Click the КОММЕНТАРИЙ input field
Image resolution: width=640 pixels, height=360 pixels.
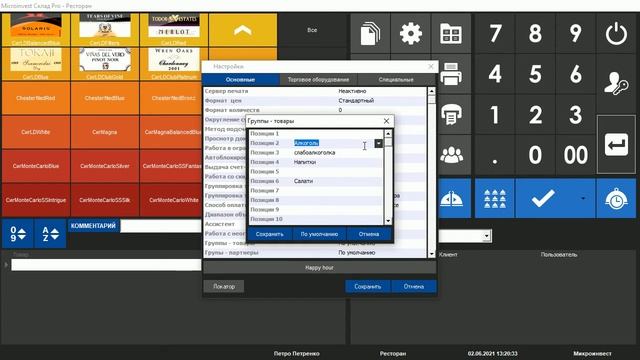pyautogui.click(x=161, y=226)
